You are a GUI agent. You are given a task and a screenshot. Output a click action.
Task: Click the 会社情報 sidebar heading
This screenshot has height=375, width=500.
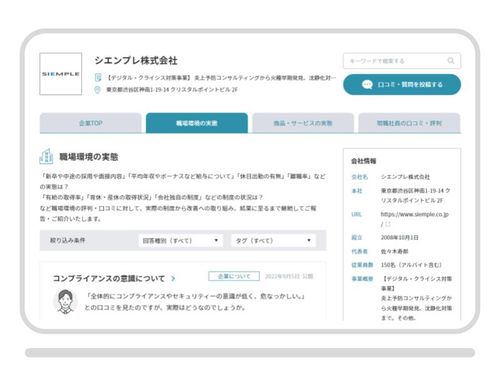click(363, 161)
